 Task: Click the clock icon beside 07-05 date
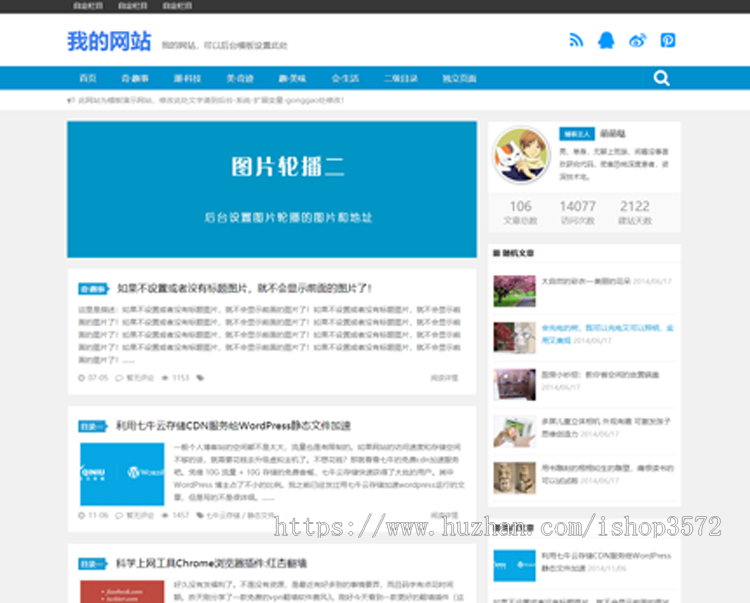[81, 378]
